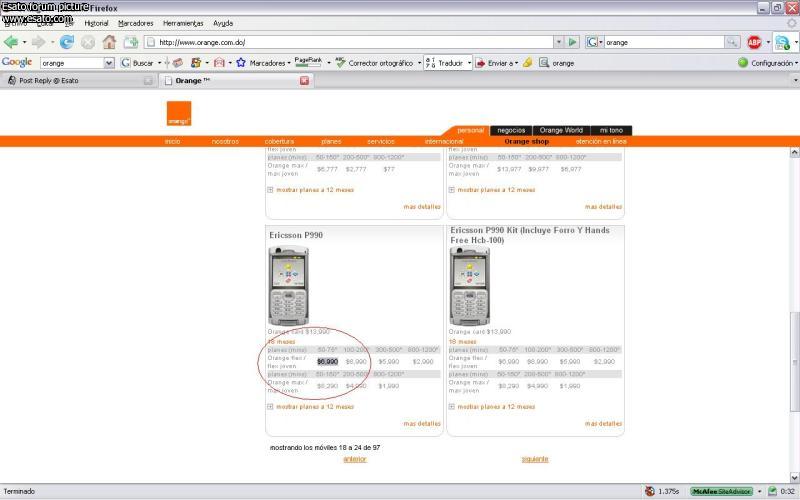Image resolution: width=800 pixels, height=500 pixels.
Task: Switch to the 'Post Reply @ Esato' tab
Action: [79, 81]
